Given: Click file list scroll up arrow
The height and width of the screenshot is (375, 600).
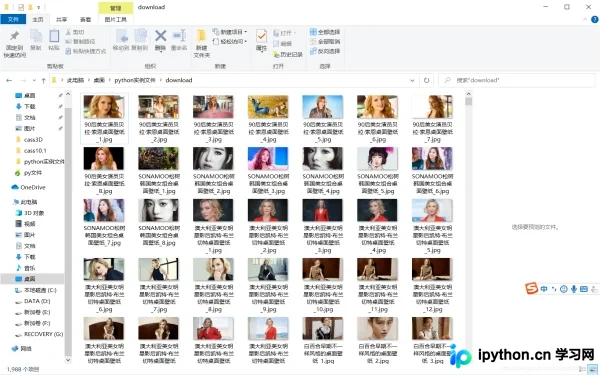Looking at the screenshot, I should point(468,94).
